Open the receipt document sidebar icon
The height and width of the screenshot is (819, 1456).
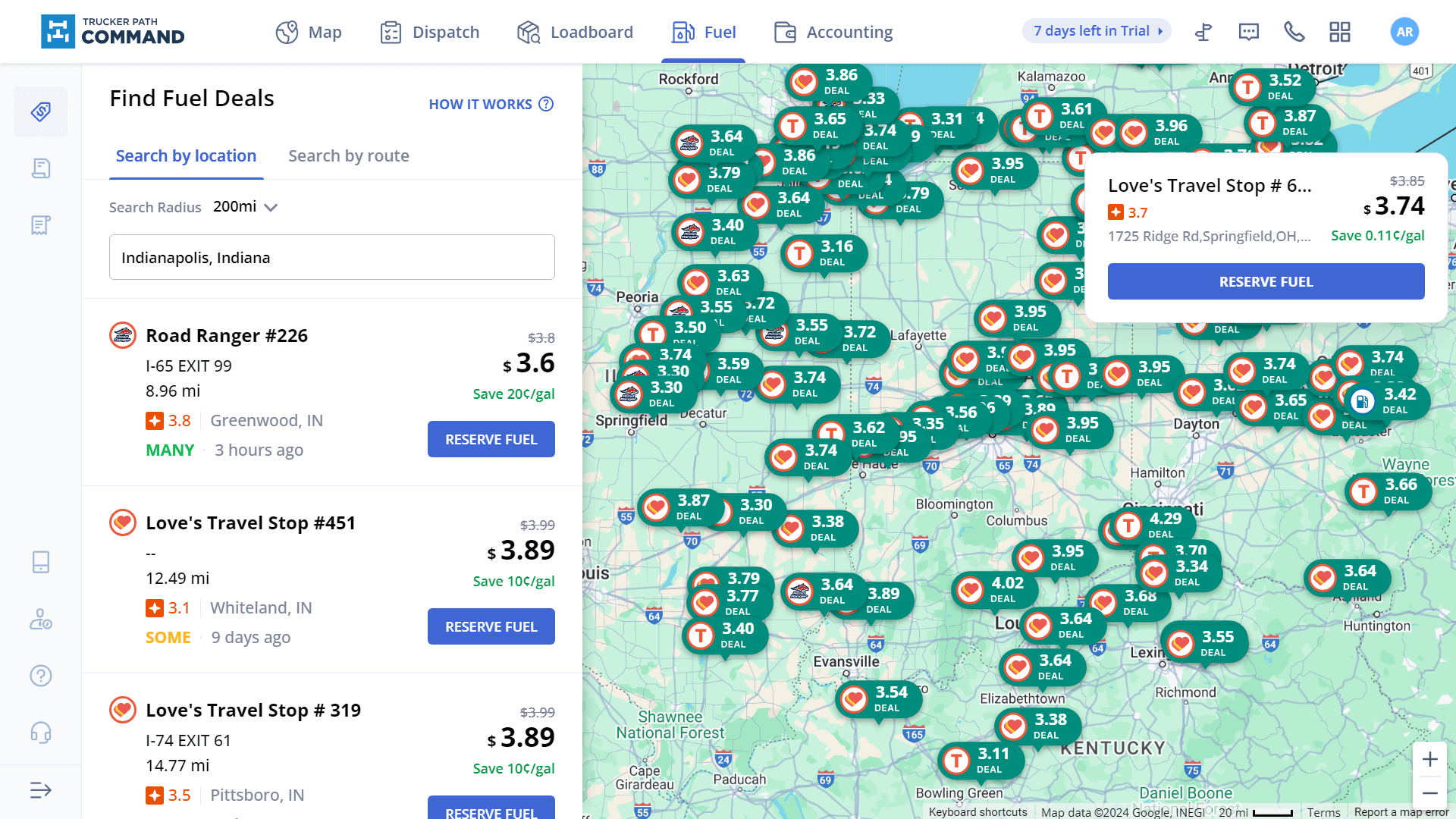pyautogui.click(x=41, y=168)
